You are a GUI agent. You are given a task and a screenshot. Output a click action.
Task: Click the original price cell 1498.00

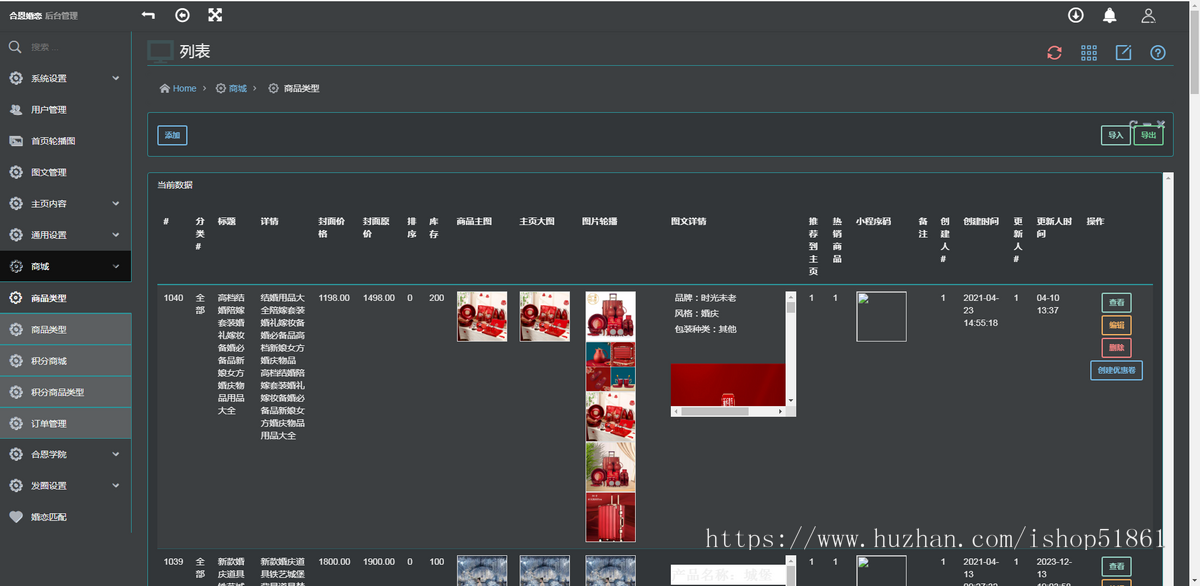pyautogui.click(x=379, y=298)
